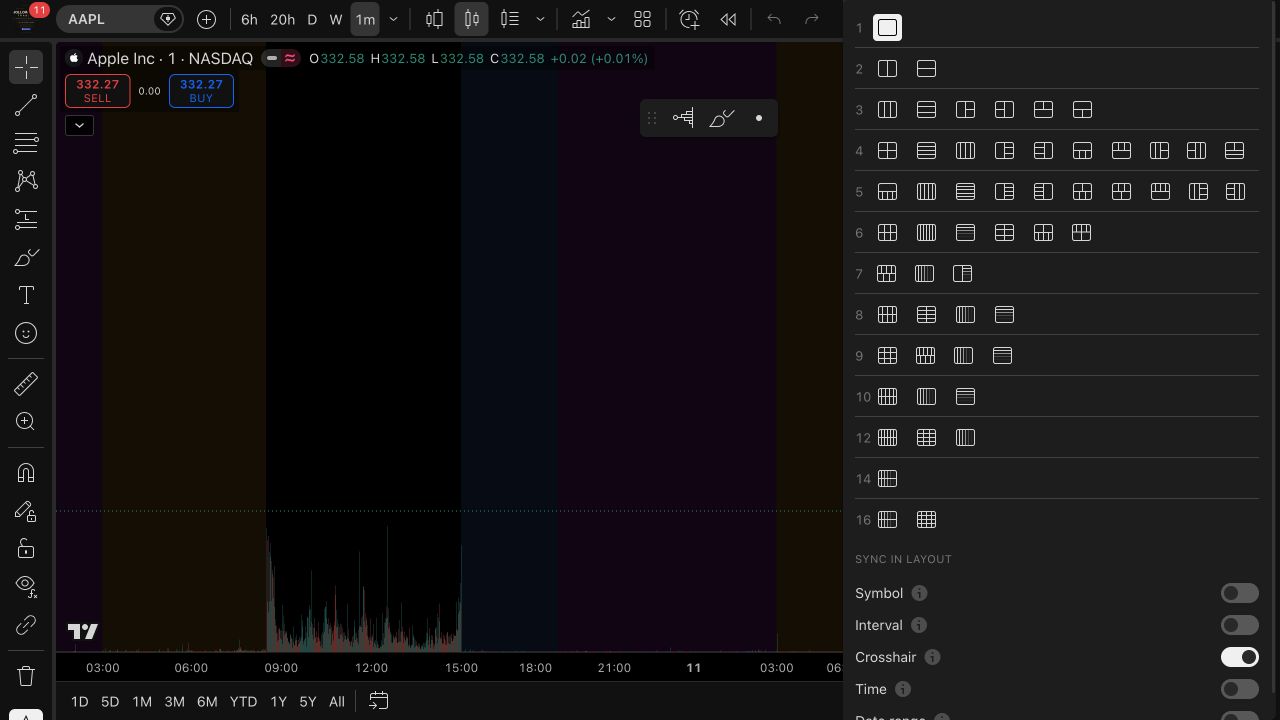The width and height of the screenshot is (1280, 720).
Task: Select the ruler measure tool
Action: tap(26, 383)
